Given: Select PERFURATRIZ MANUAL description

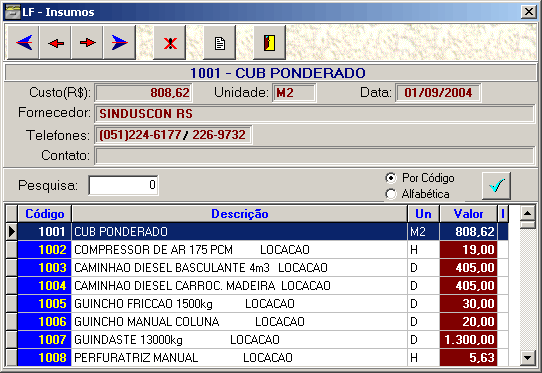Looking at the screenshot, I should 240,357.
